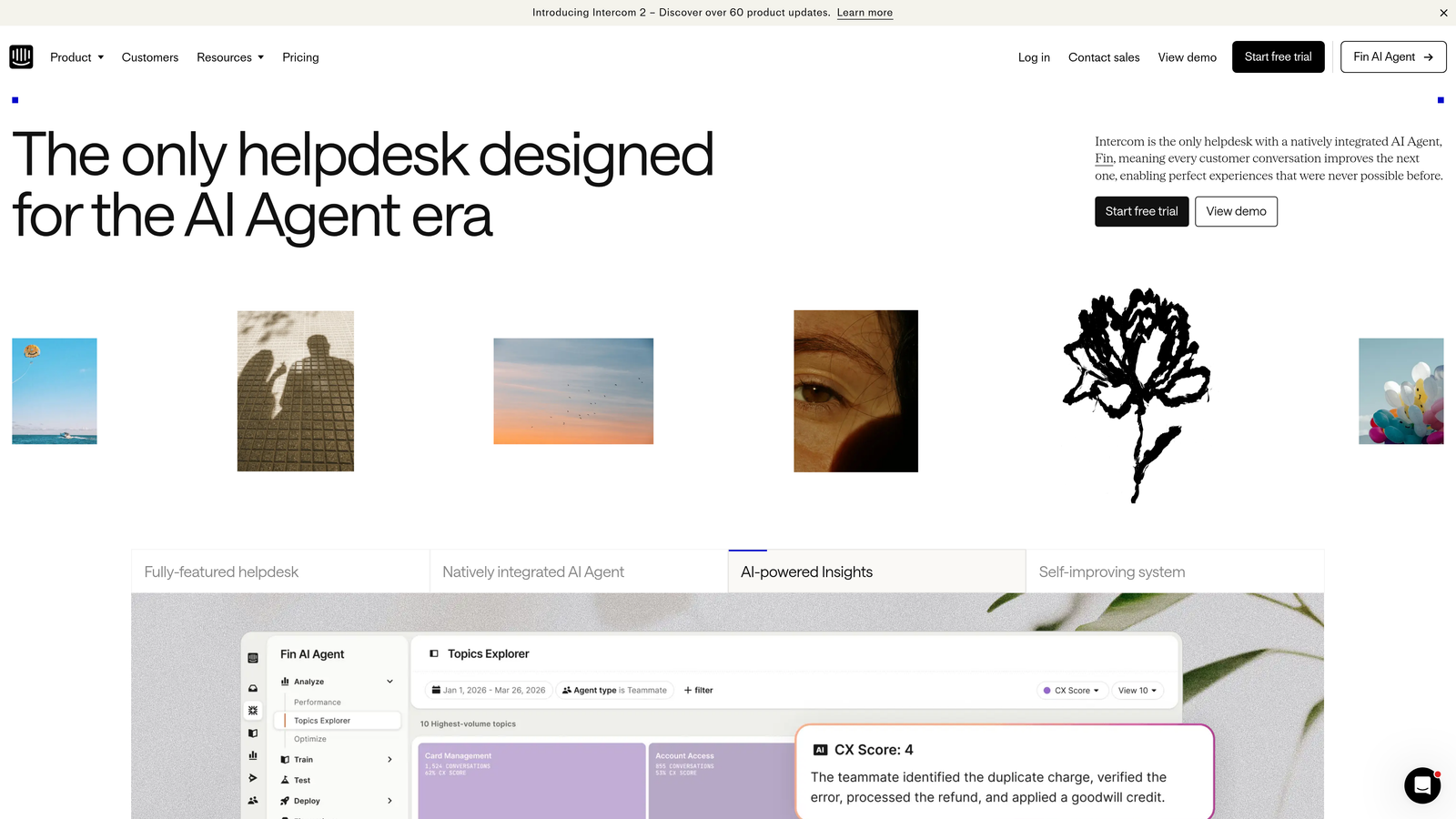This screenshot has width=1456, height=819.
Task: Click the AI badge beside CX Score: 4
Action: tap(820, 750)
